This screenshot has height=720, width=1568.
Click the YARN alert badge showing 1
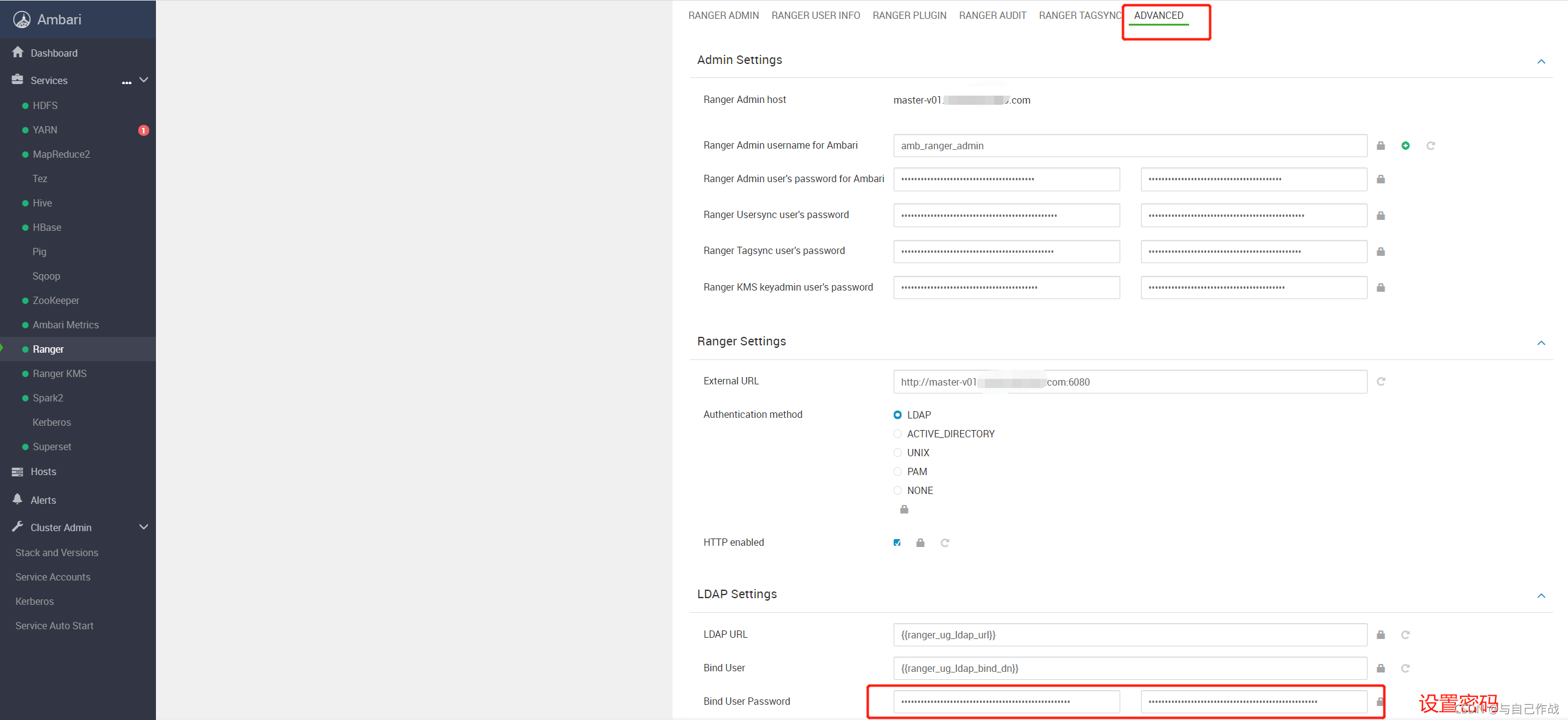144,130
